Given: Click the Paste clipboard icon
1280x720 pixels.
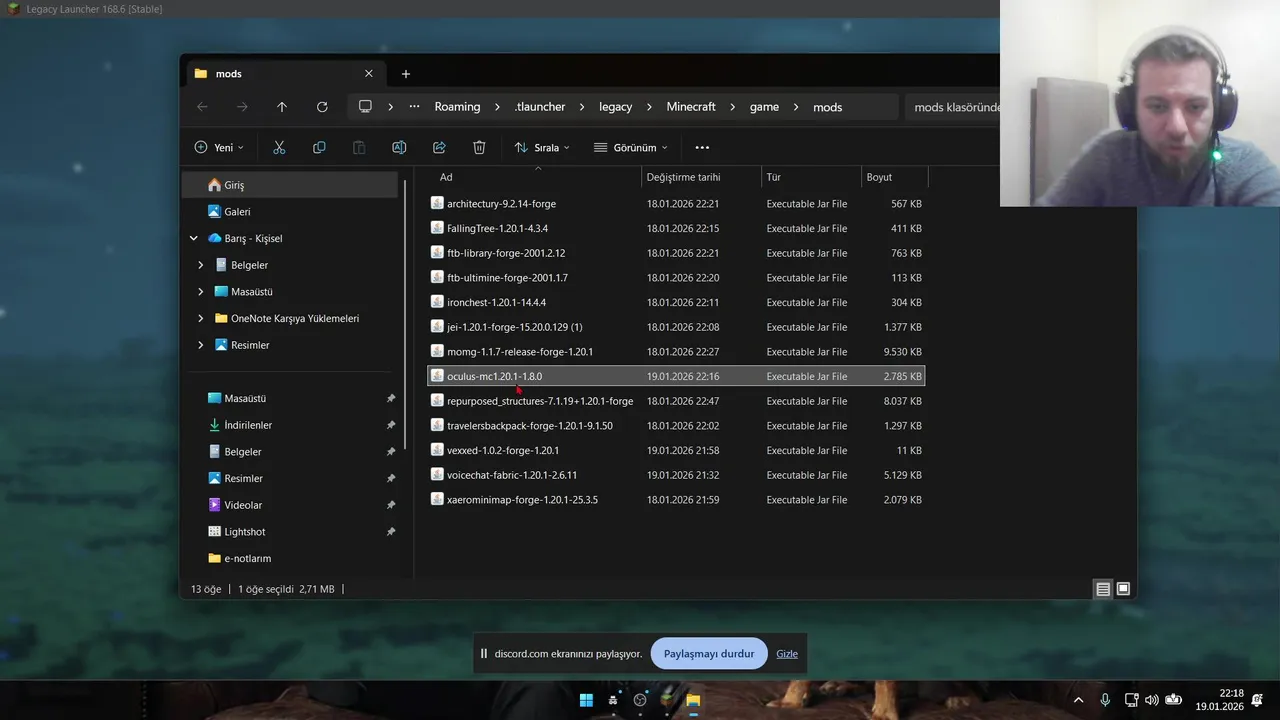Looking at the screenshot, I should 359,147.
